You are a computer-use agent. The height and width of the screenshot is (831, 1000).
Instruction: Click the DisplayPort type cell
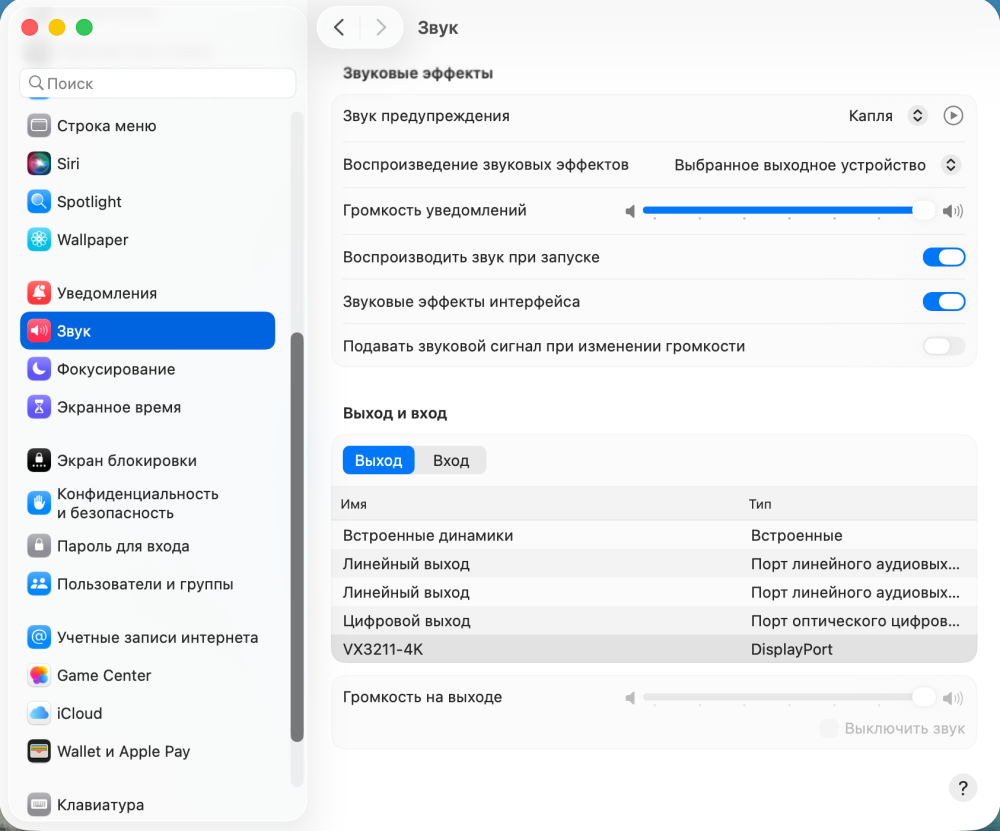(x=791, y=649)
